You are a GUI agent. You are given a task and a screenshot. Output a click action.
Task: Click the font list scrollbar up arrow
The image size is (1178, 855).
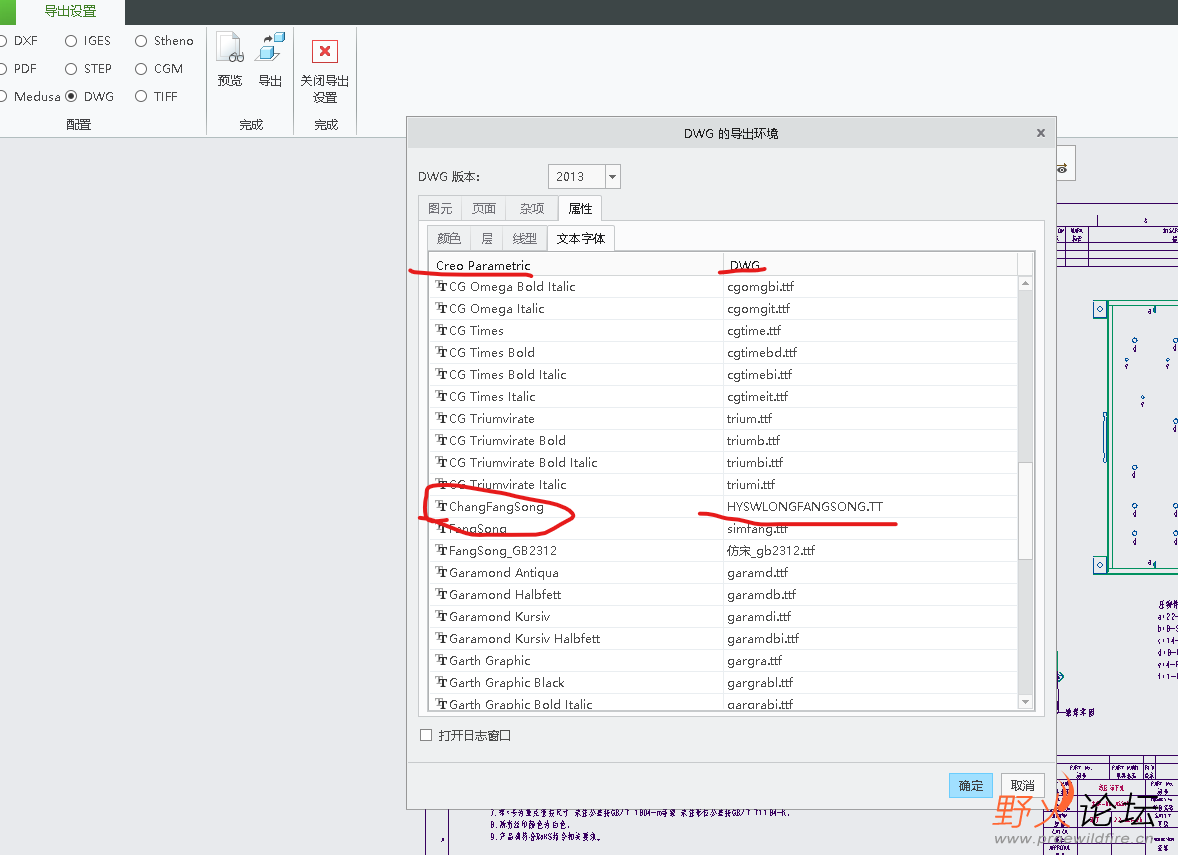tap(1025, 283)
